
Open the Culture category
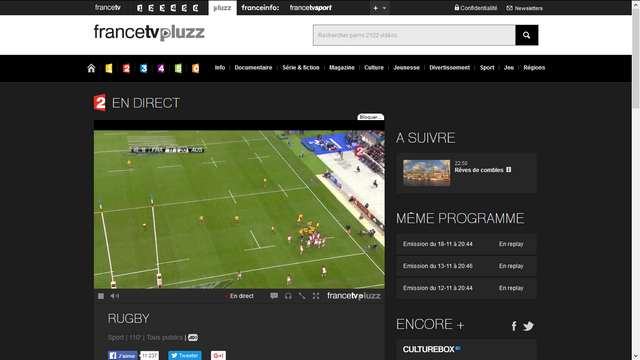(374, 68)
